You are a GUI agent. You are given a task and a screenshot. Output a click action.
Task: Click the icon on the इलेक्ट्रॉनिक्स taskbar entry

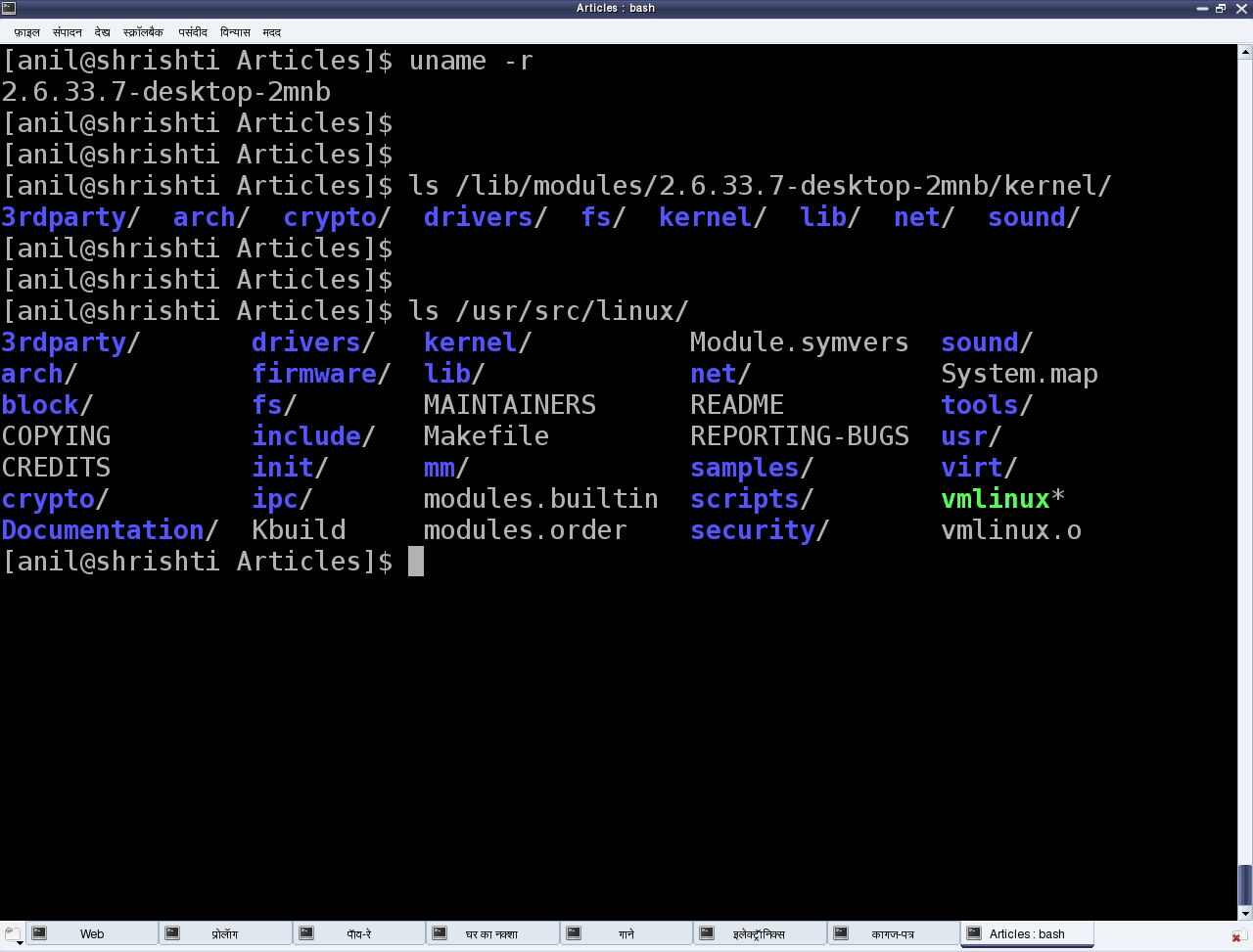tap(708, 933)
